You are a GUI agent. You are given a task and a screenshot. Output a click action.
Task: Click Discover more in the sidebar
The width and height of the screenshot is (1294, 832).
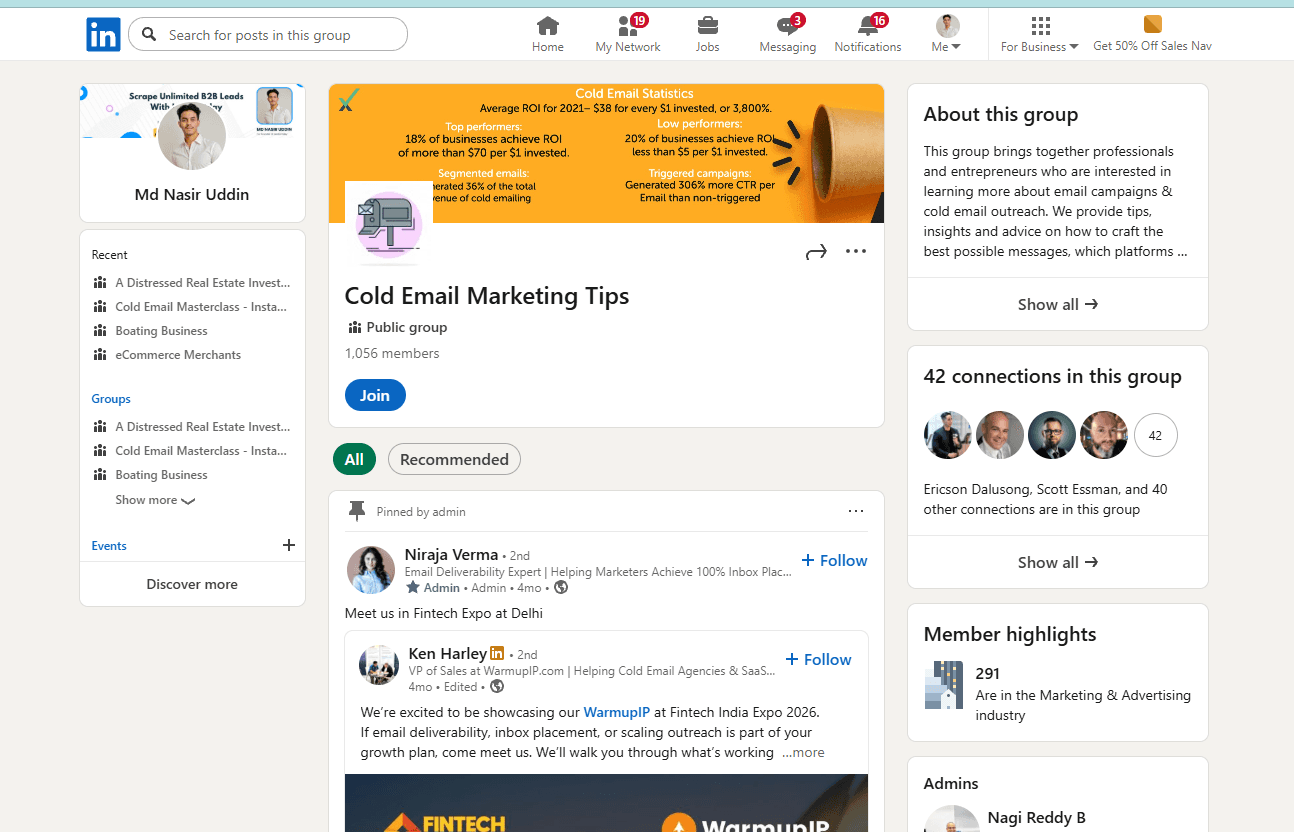tap(192, 584)
